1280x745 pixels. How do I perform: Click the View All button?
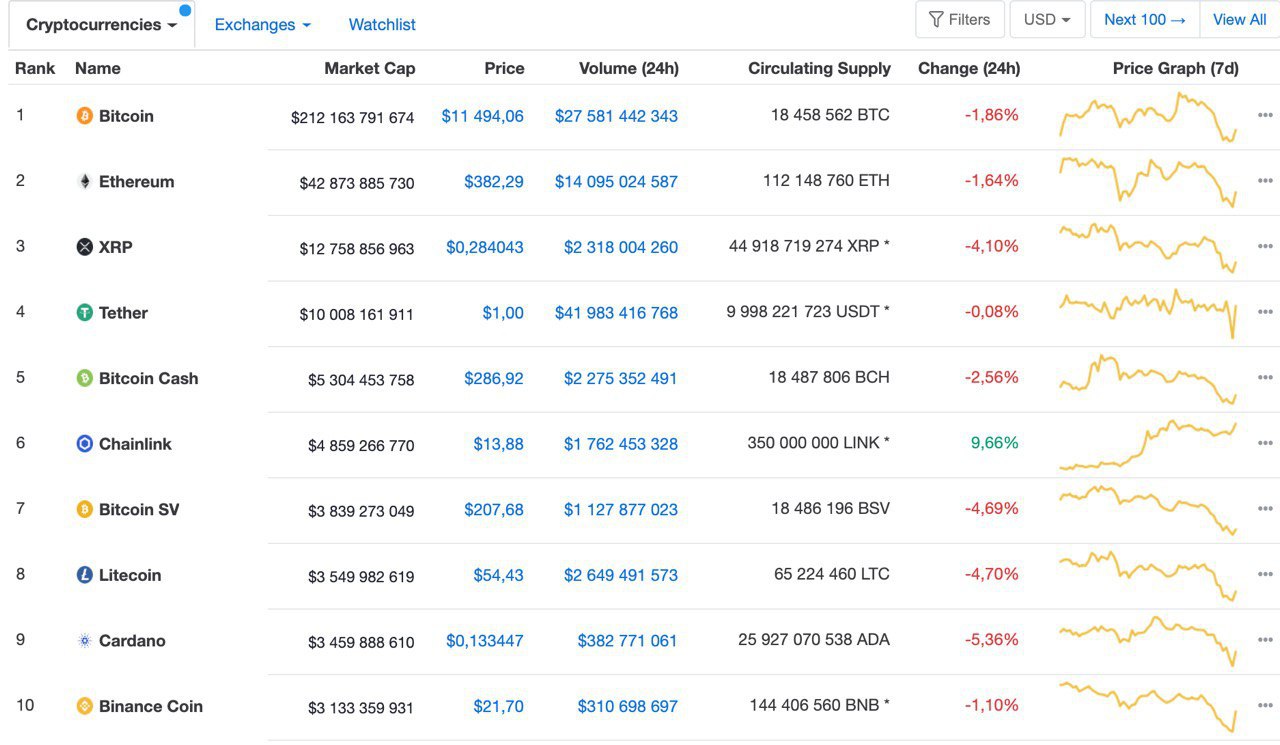[1239, 19]
